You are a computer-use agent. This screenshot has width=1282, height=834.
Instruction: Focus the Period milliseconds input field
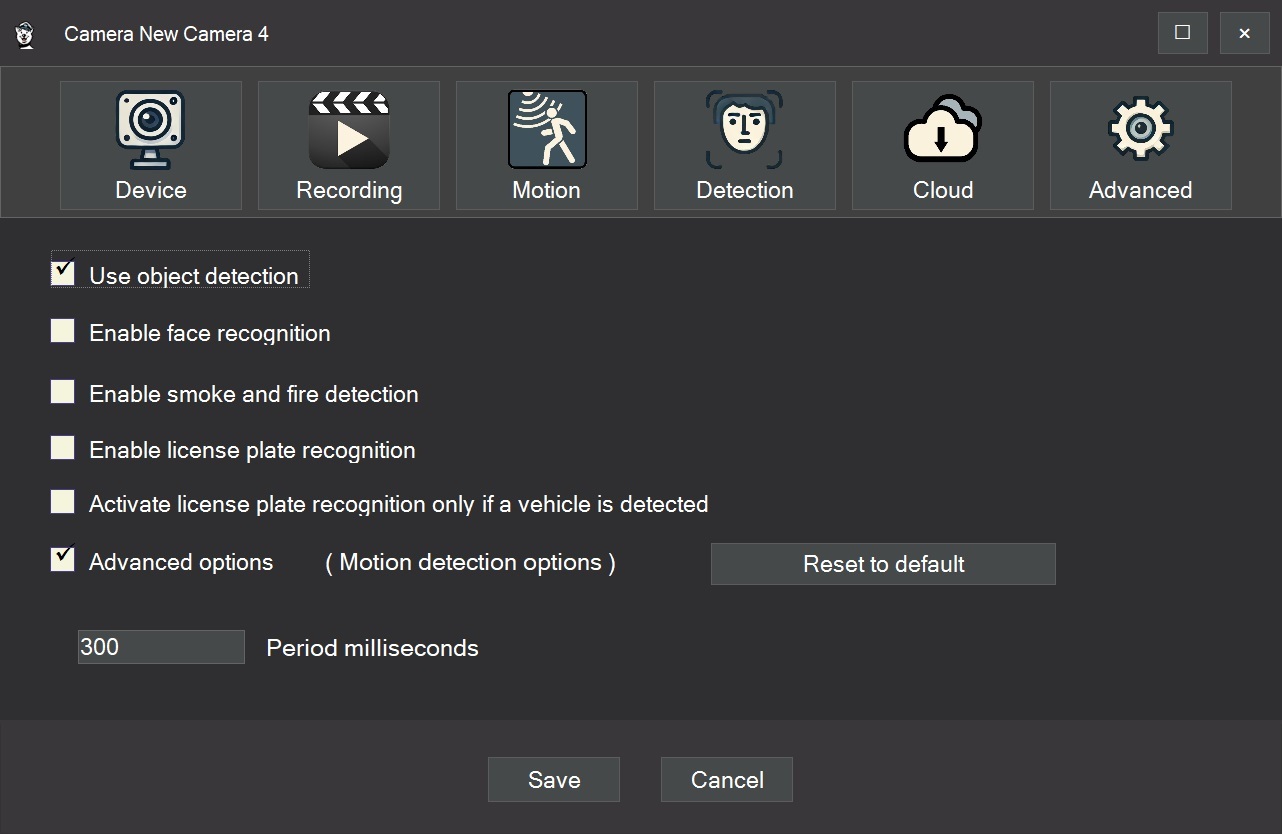[x=161, y=647]
